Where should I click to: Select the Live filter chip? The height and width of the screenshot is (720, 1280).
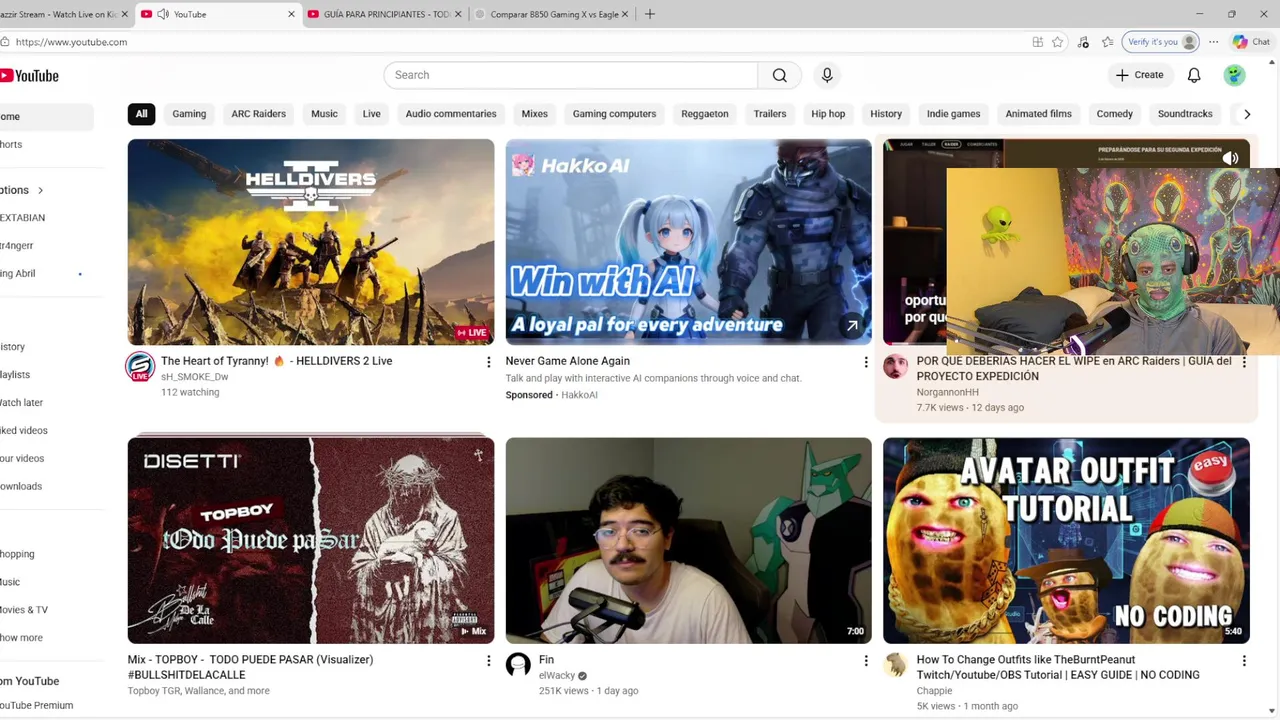tap(371, 114)
